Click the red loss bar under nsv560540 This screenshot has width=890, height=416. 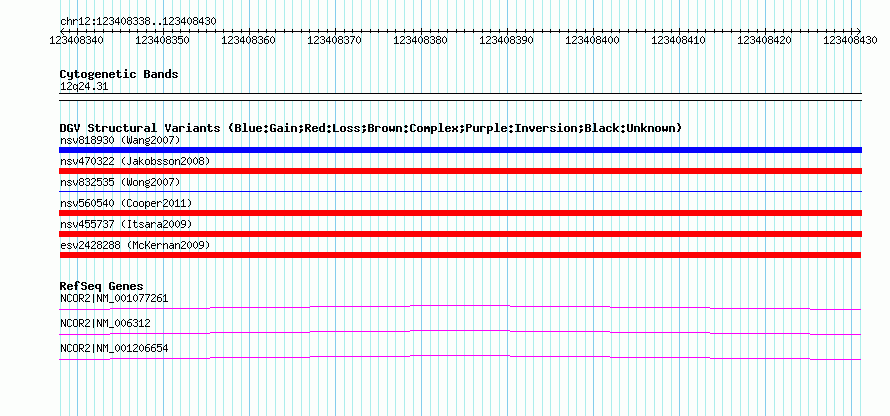[460, 213]
